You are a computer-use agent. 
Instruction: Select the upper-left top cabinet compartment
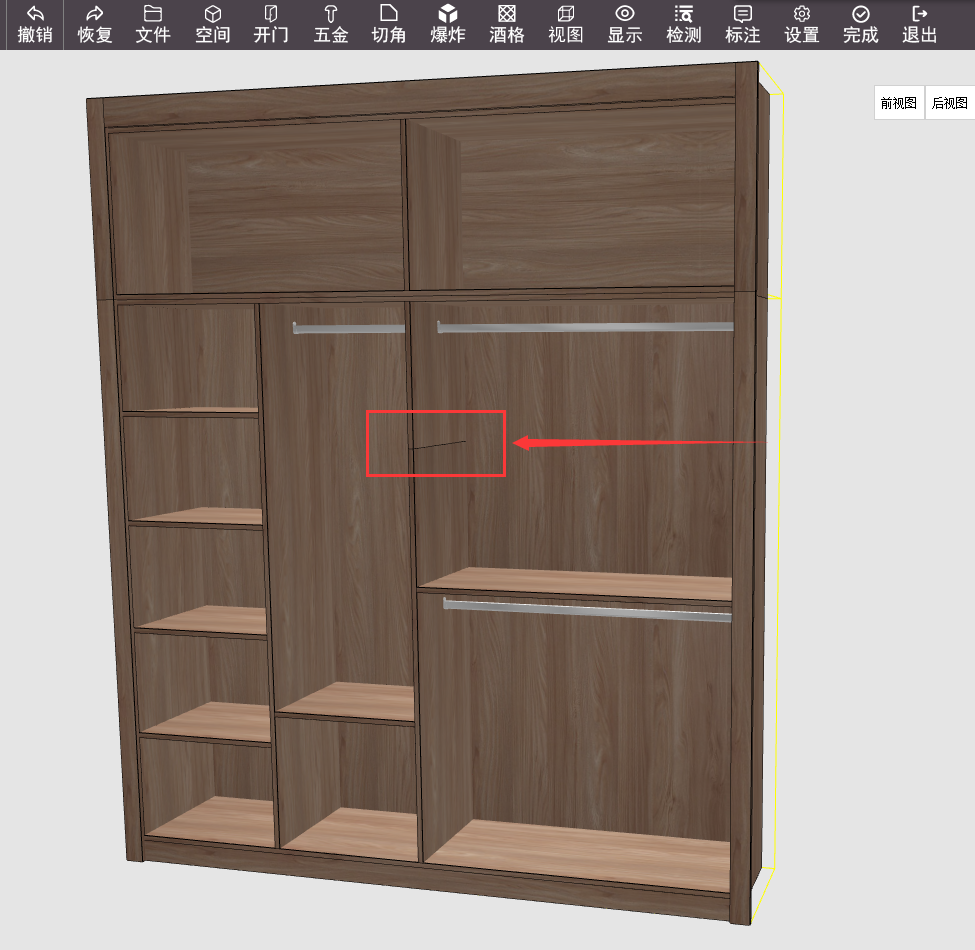[x=256, y=208]
